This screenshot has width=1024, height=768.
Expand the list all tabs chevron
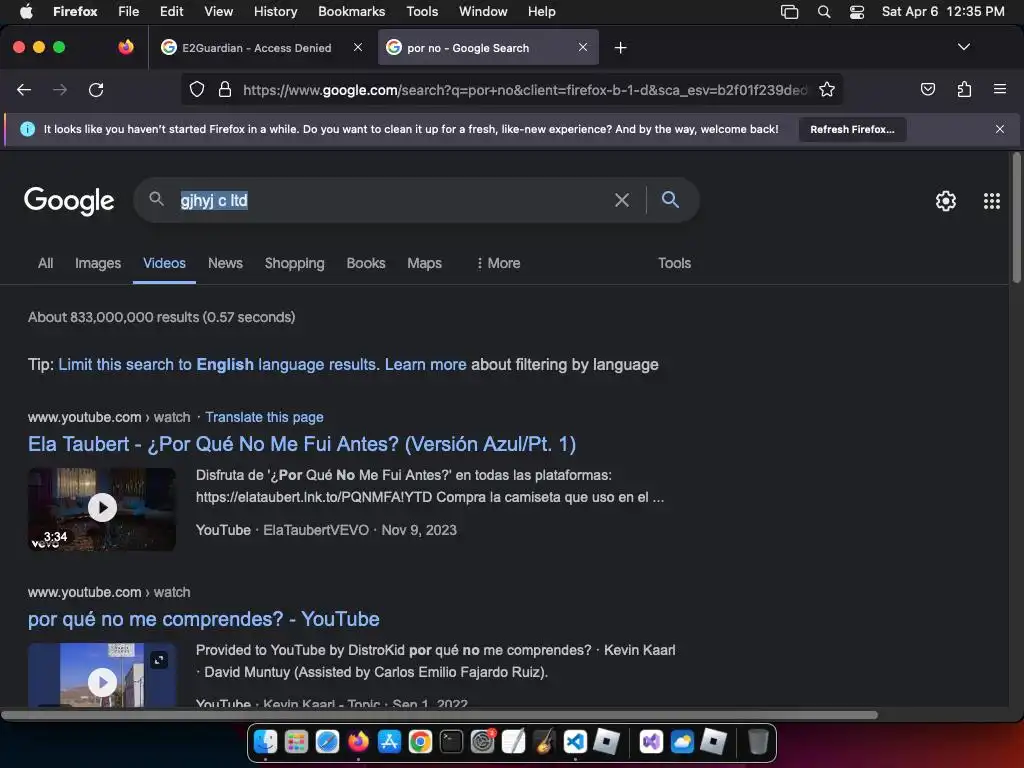coord(963,47)
